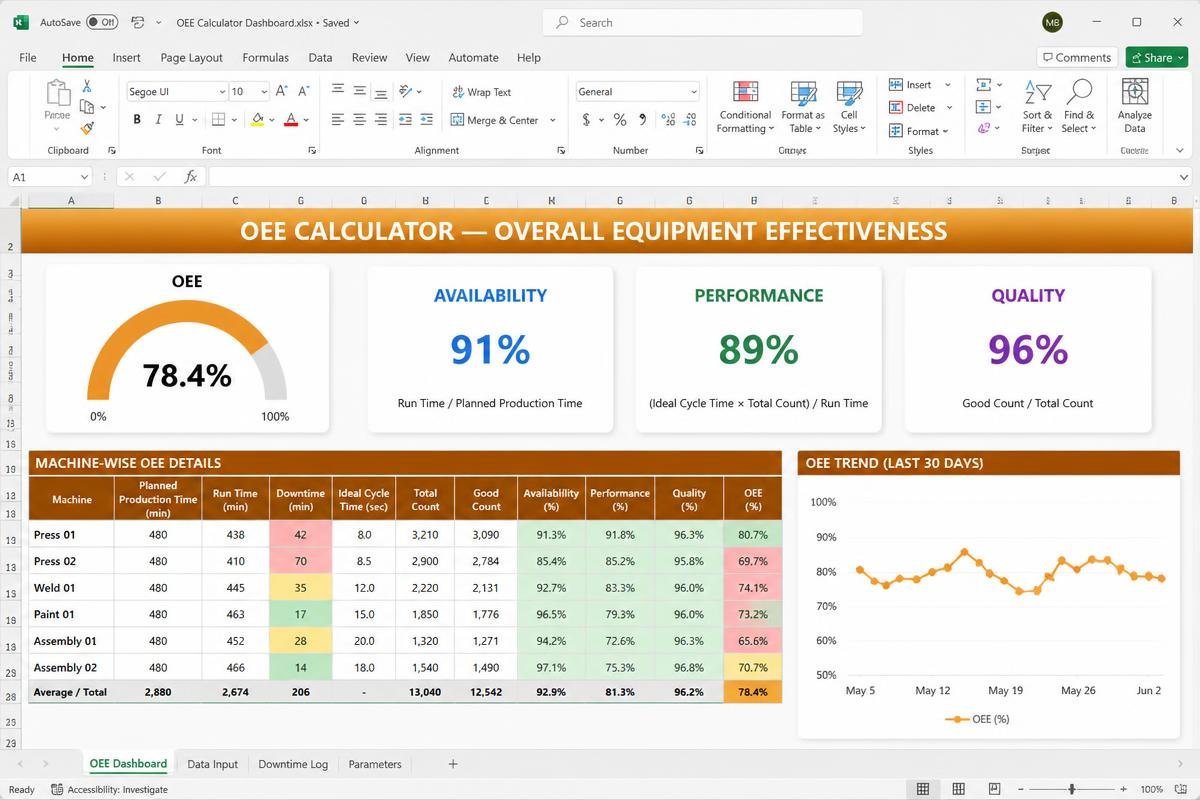Open the Insert ribbon tab
The height and width of the screenshot is (800, 1200).
click(x=126, y=58)
